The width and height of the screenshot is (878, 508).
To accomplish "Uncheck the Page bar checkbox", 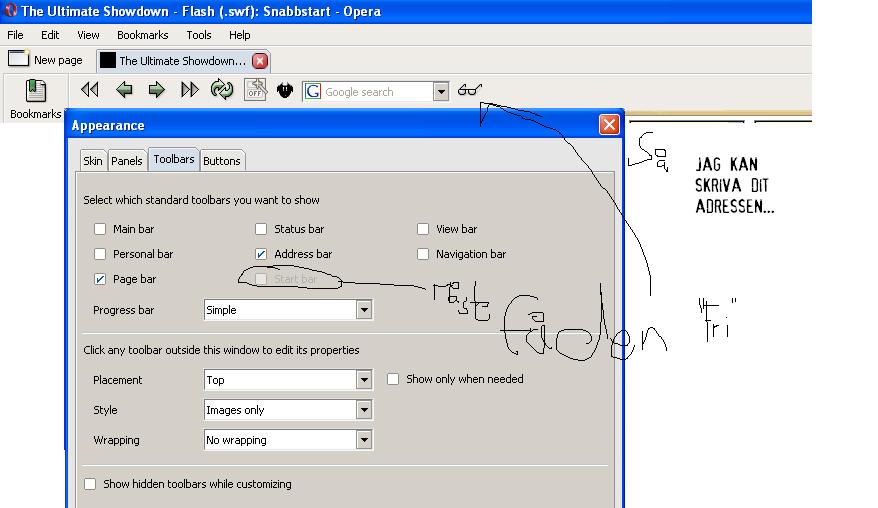I will (x=100, y=279).
